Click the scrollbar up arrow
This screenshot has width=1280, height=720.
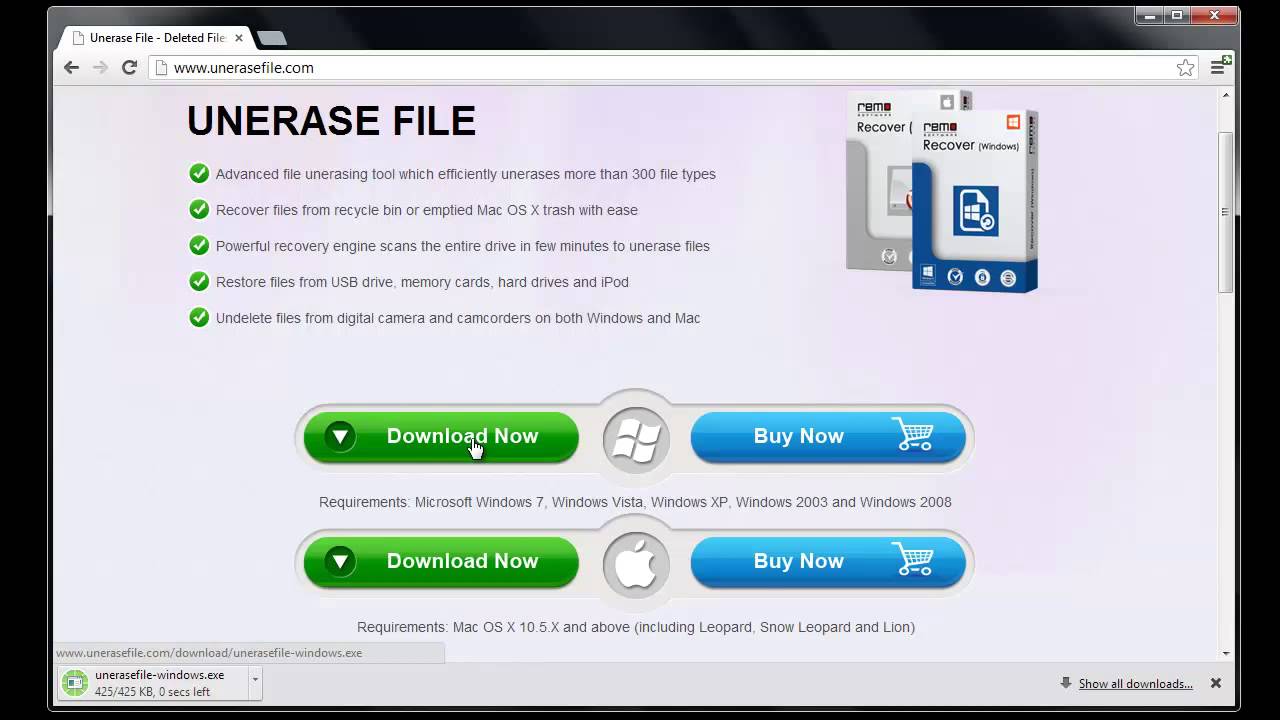1226,94
